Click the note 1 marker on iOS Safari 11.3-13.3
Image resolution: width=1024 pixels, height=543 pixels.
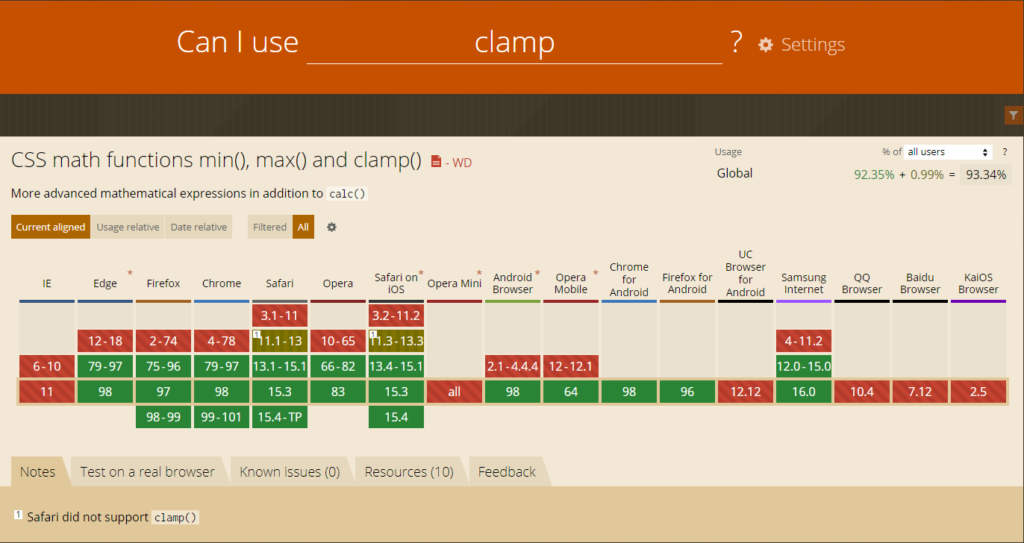coord(373,334)
